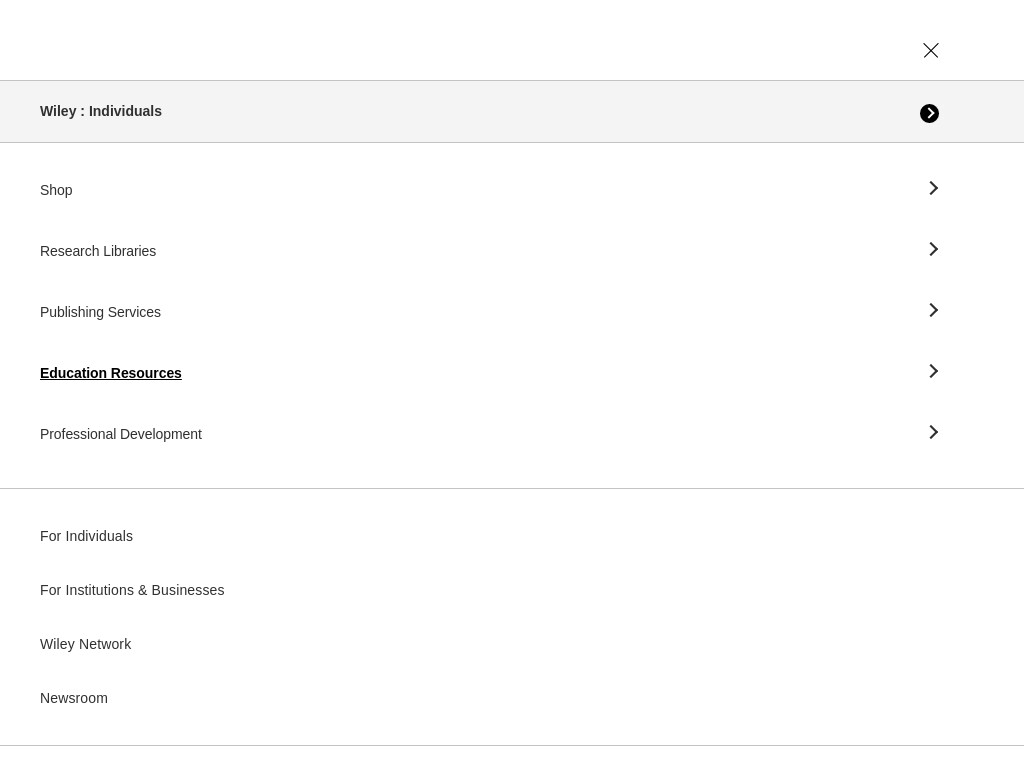
Task: Click the black circular arrow icon
Action: [x=929, y=114]
